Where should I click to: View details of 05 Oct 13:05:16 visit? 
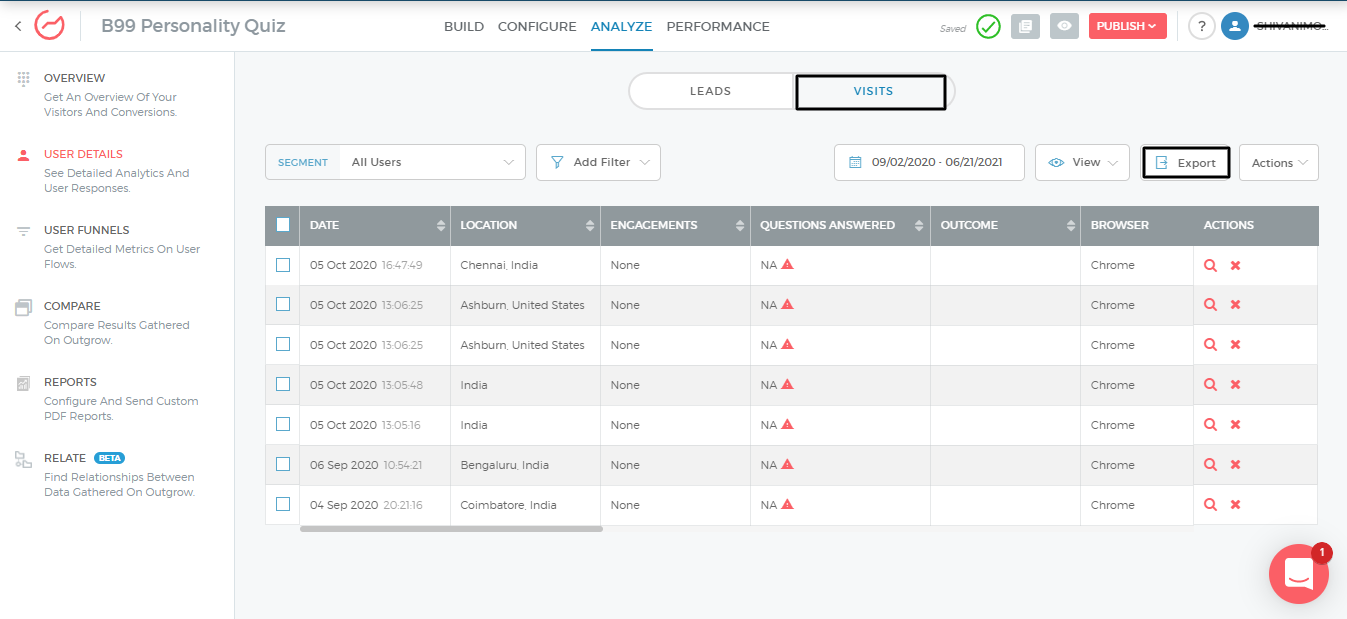[1210, 425]
